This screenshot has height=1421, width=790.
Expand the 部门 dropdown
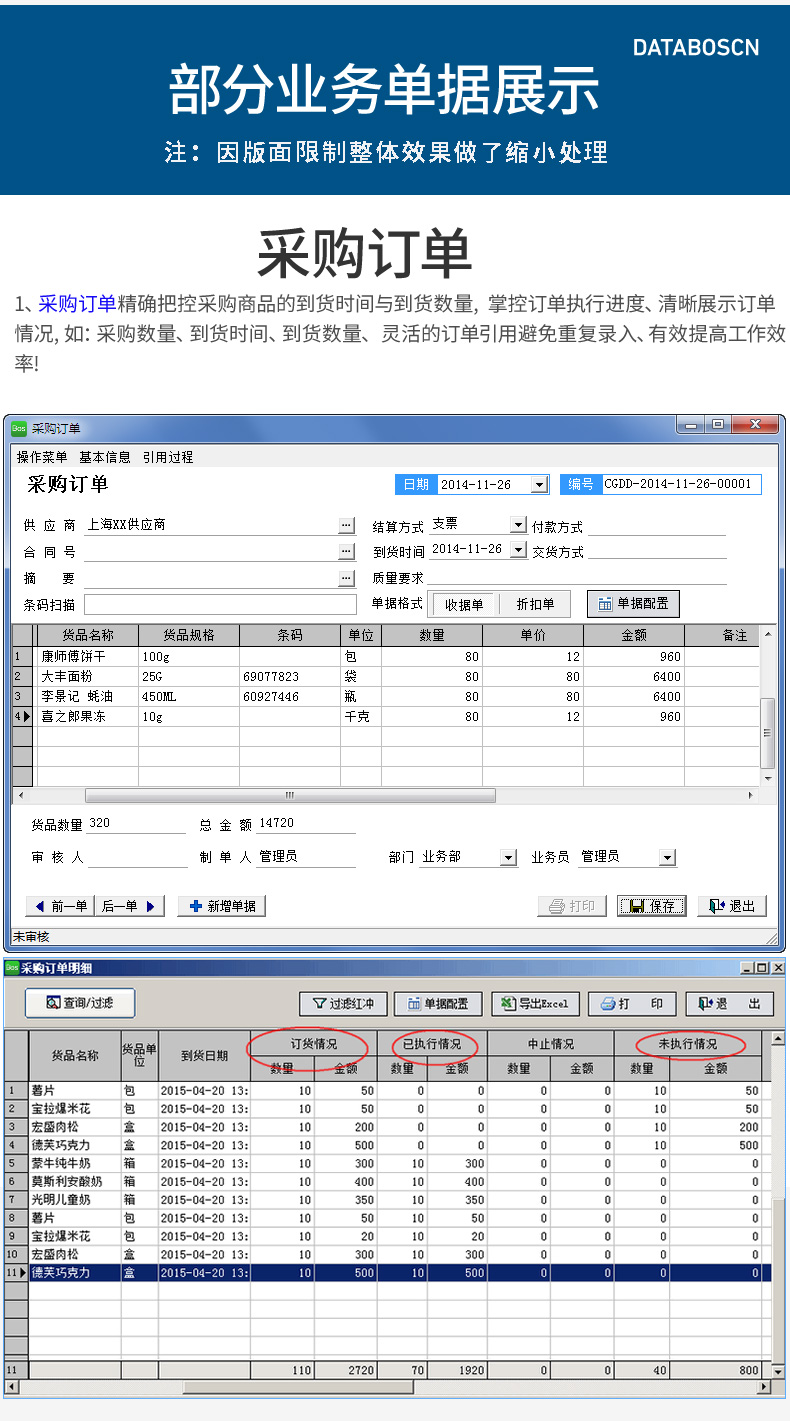click(508, 858)
